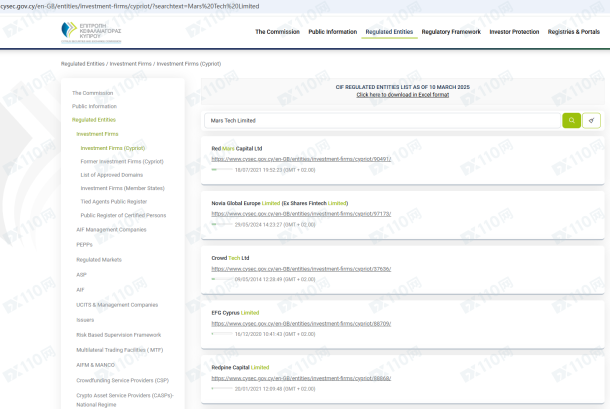Open the Crowd Tech Ltd result title
Image resolution: width=610 pixels, height=409 pixels.
230,258
